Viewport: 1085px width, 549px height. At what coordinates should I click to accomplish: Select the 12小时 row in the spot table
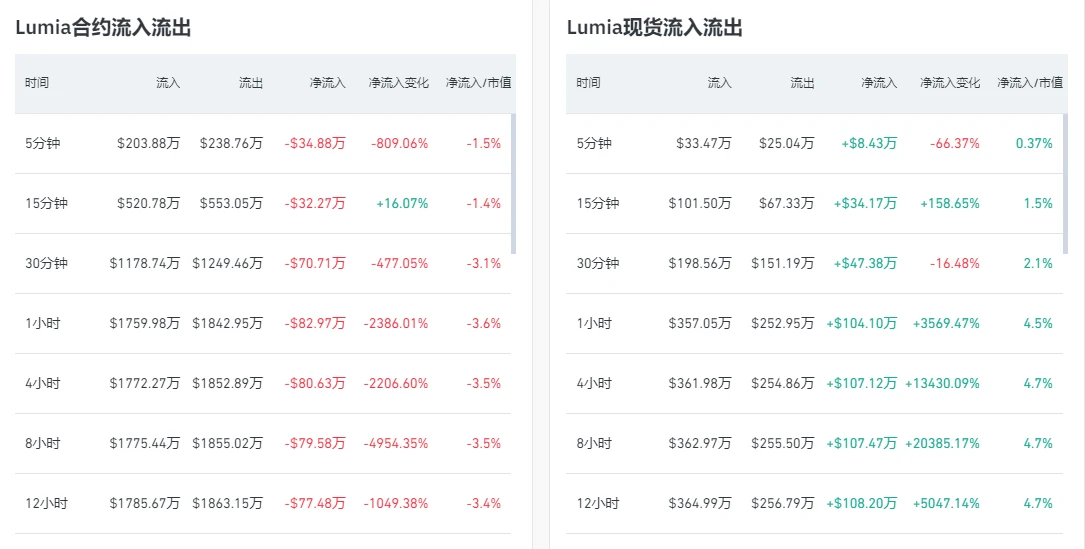tap(814, 503)
